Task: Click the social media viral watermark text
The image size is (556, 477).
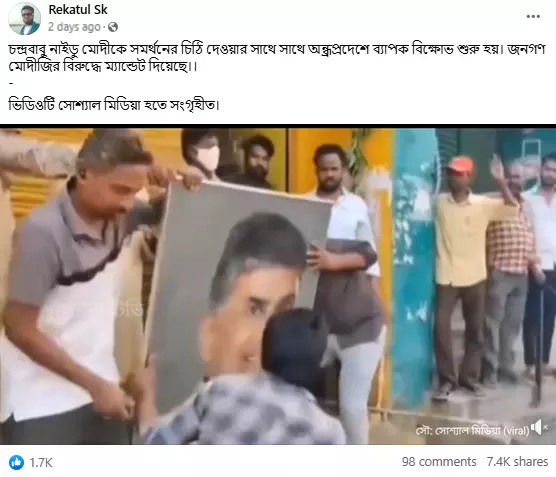Action: tap(472, 431)
